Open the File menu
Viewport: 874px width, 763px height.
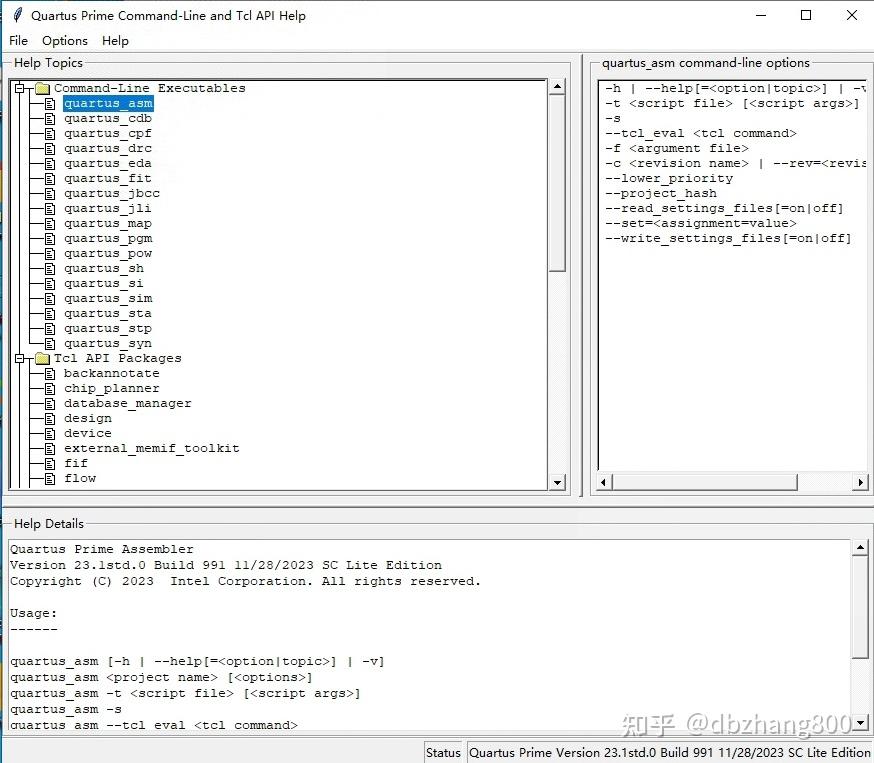click(x=18, y=41)
